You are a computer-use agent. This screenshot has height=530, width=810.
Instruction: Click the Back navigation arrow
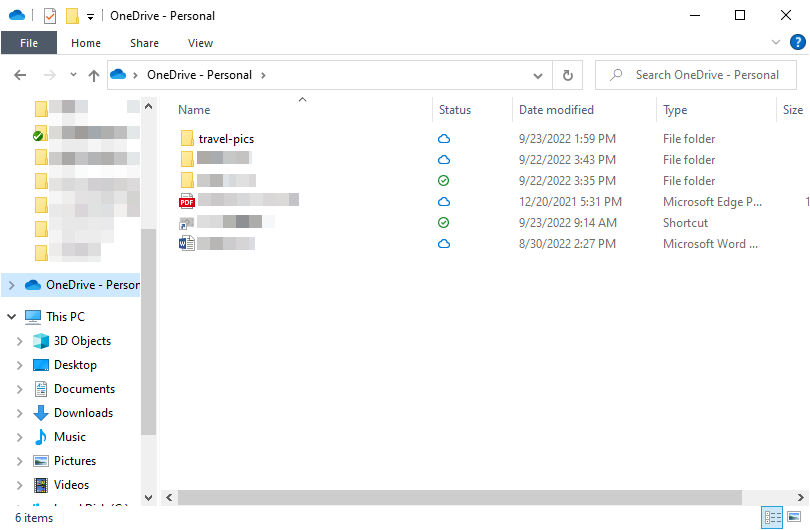click(20, 75)
